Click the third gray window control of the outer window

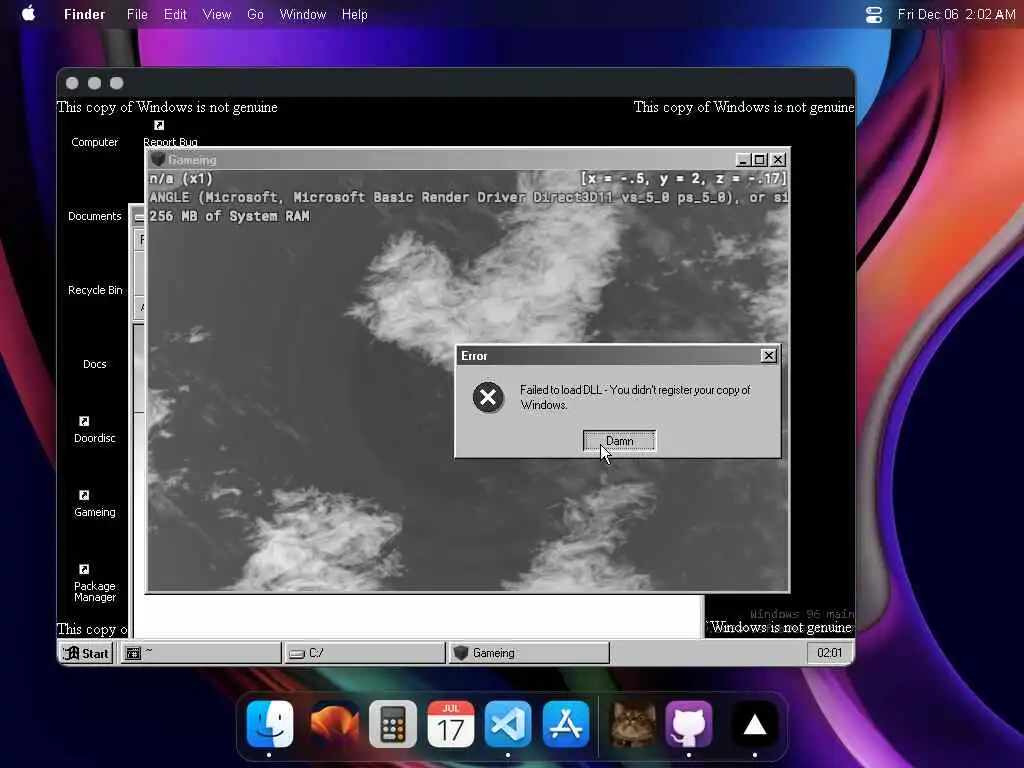(117, 83)
